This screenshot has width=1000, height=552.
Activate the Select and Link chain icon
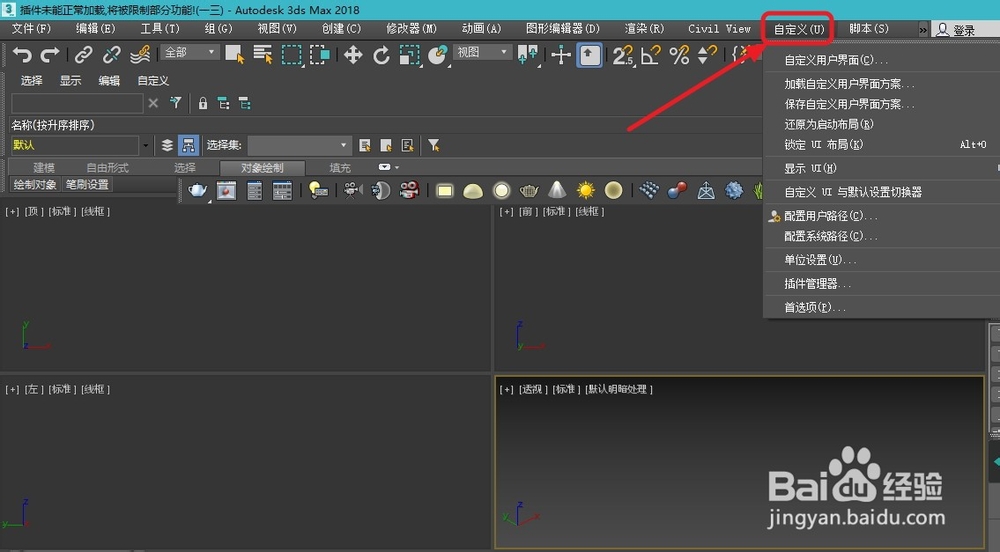click(84, 55)
